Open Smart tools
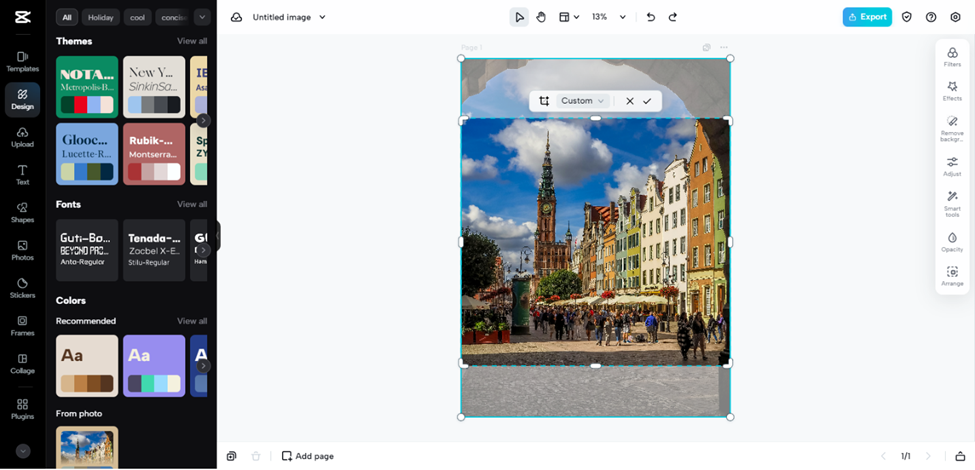 tap(952, 204)
